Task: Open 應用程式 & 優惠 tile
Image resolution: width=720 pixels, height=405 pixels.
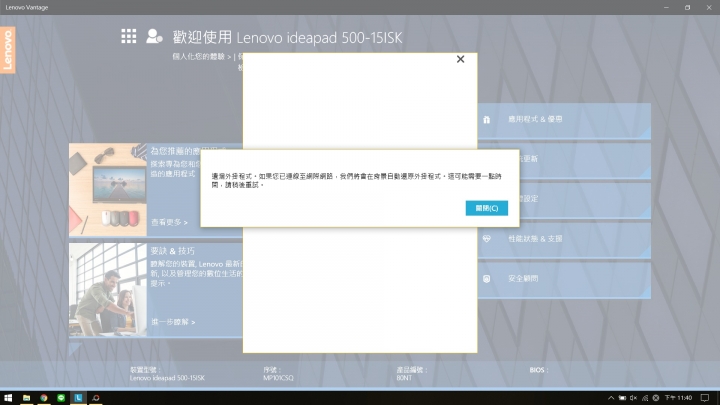Action: click(x=564, y=121)
